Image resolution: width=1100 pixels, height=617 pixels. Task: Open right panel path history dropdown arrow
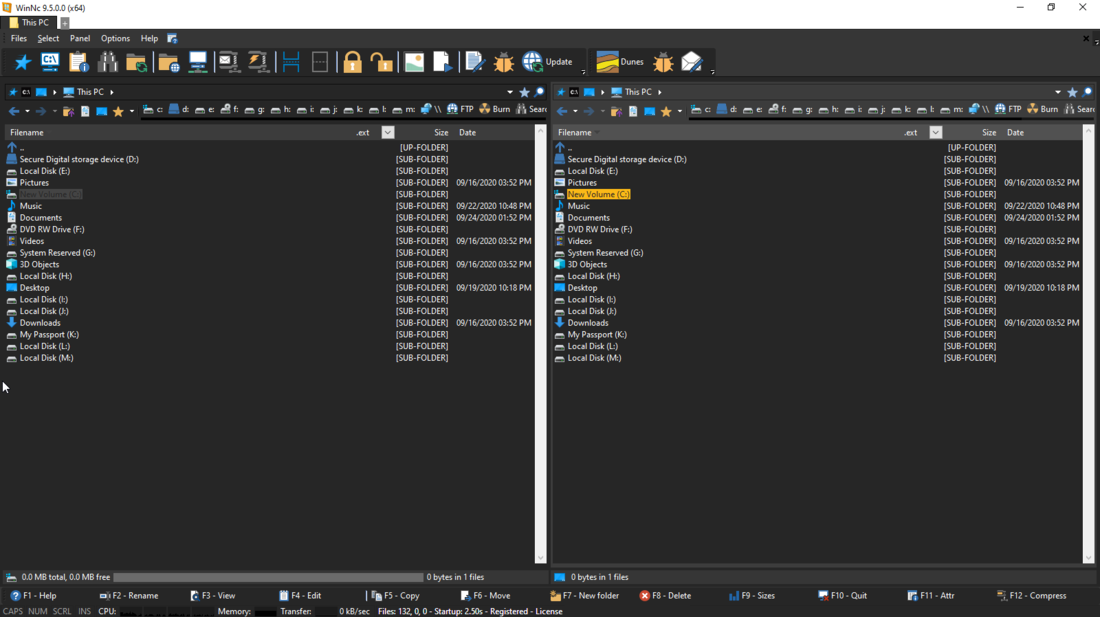1058,92
